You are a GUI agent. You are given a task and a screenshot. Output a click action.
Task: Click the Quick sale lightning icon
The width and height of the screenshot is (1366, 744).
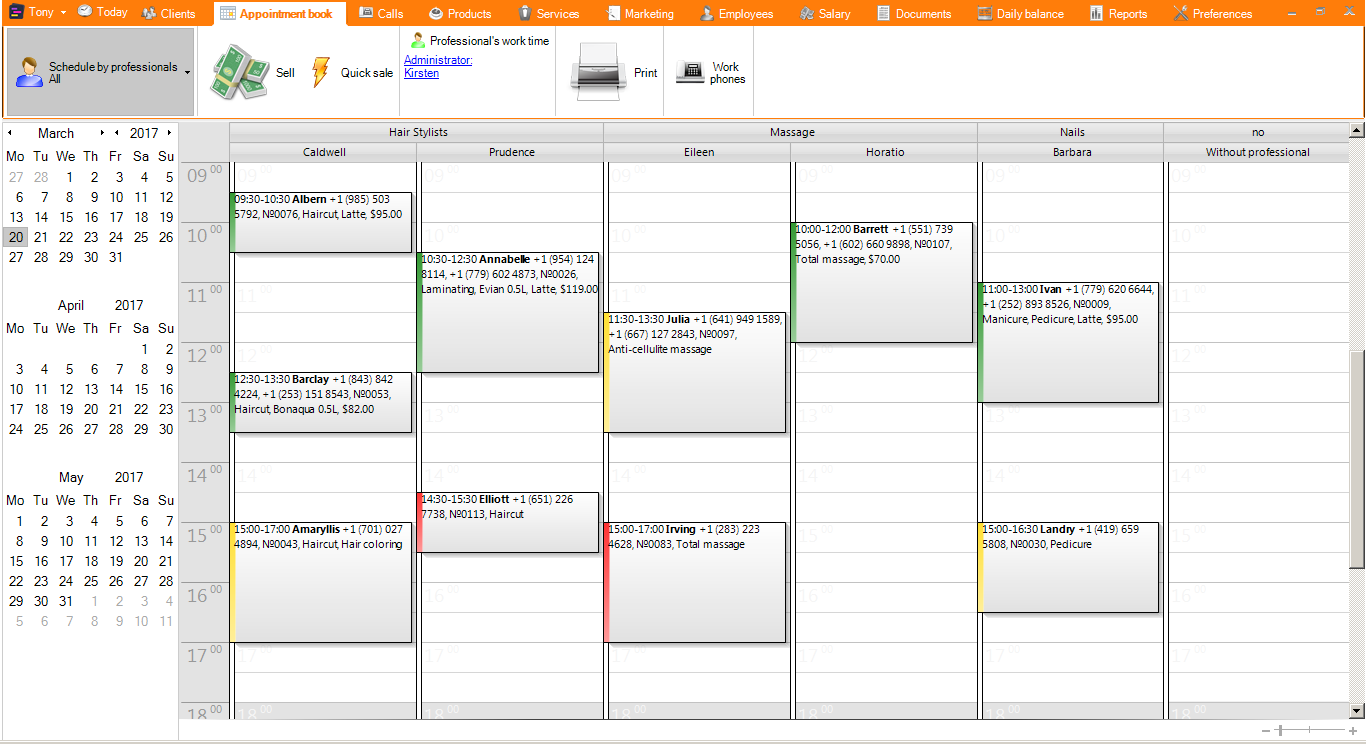(x=320, y=72)
